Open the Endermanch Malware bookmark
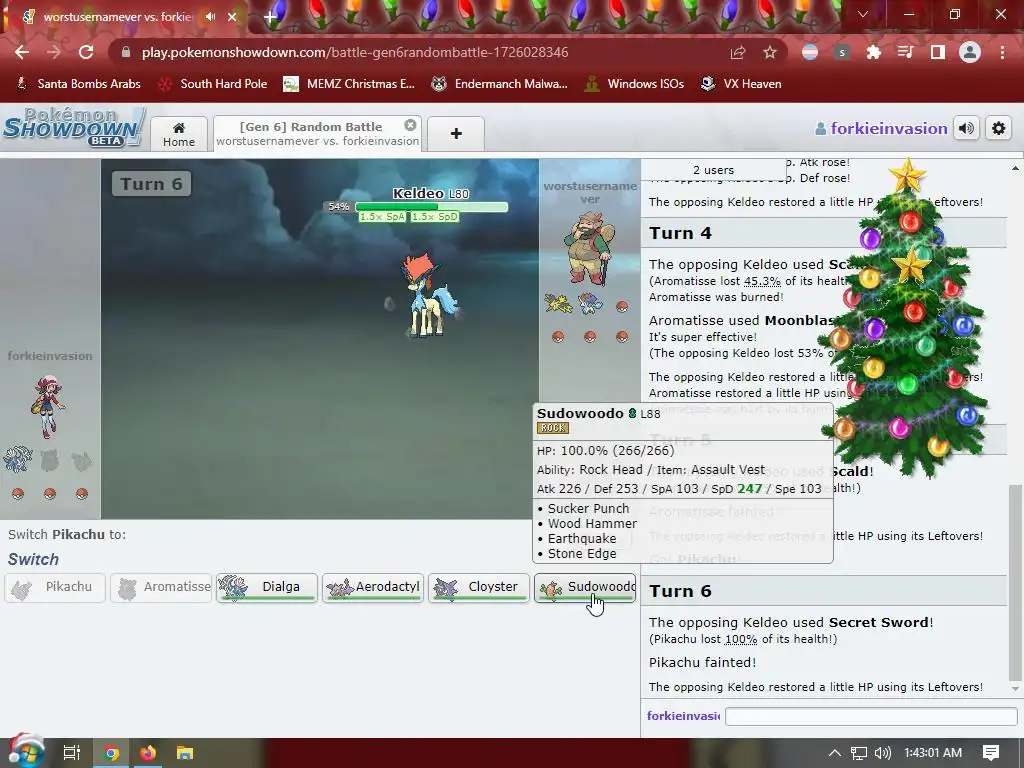The height and width of the screenshot is (768, 1024). pyautogui.click(x=500, y=84)
